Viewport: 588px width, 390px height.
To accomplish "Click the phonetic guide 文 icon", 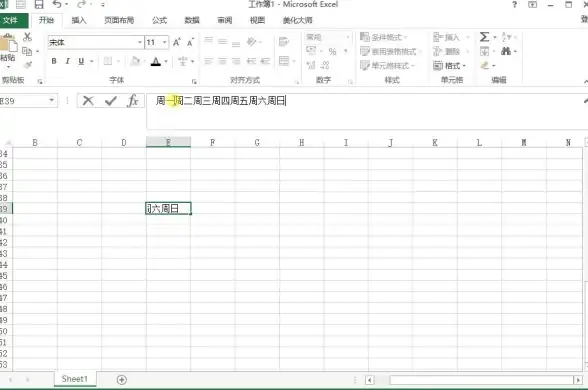I will 183,61.
